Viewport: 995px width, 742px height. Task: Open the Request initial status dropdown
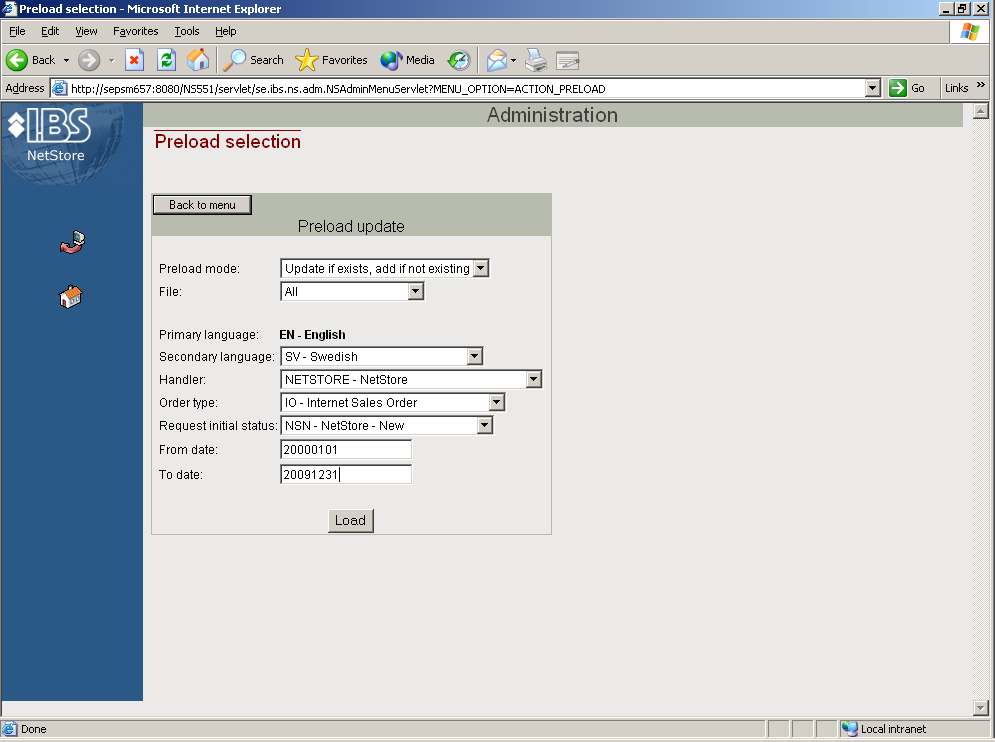[x=485, y=425]
